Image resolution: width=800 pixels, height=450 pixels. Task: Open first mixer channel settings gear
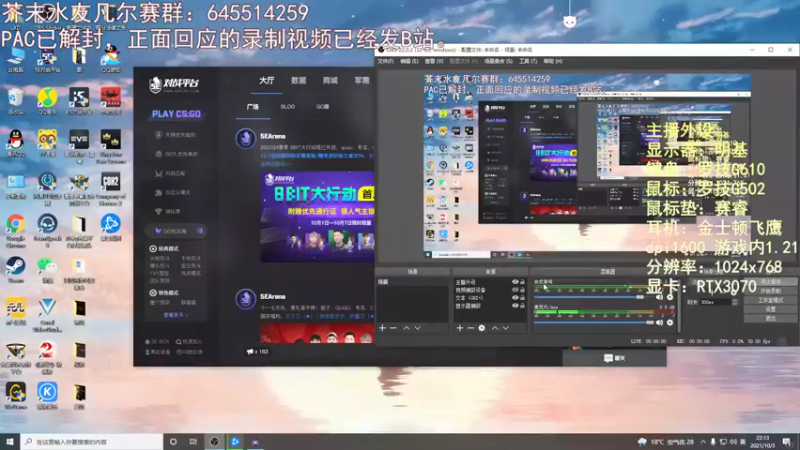point(670,297)
